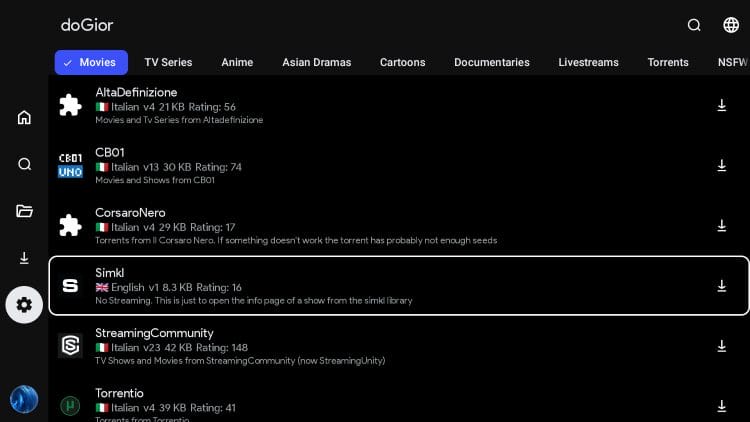The image size is (750, 422).
Task: Switch to the TV Series tab
Action: point(168,62)
